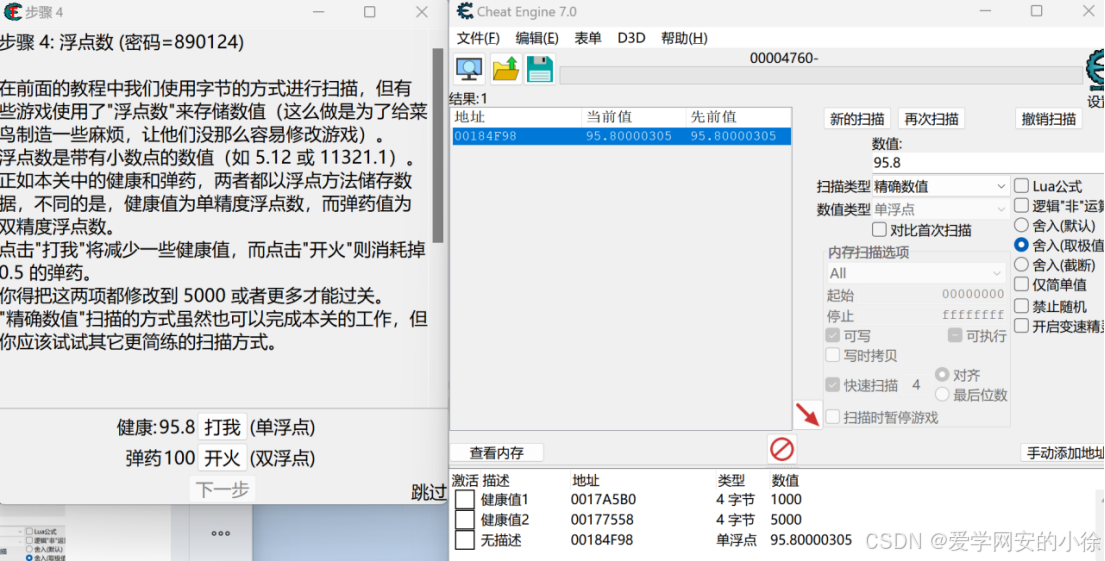This screenshot has width=1105, height=561.
Task: Select the 舍入(截断) radio button
Action: (x=1021, y=265)
